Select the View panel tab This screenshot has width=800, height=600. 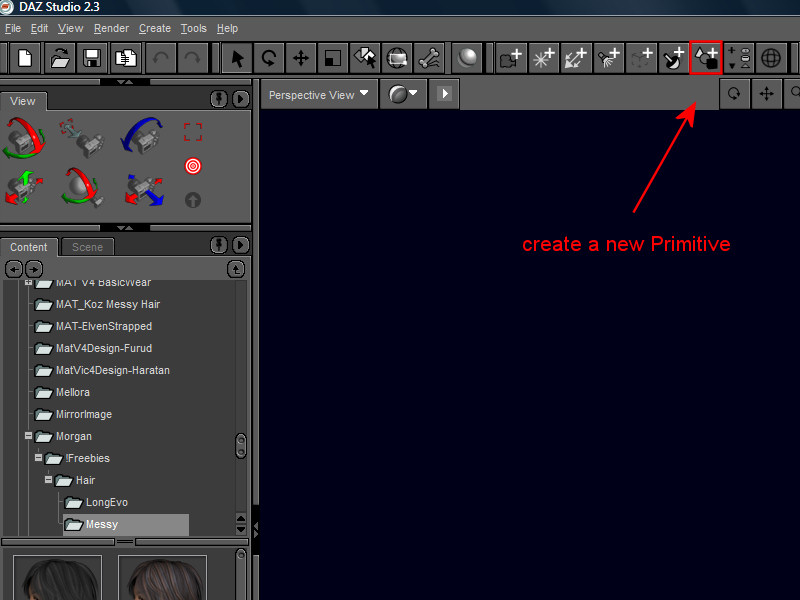23,102
